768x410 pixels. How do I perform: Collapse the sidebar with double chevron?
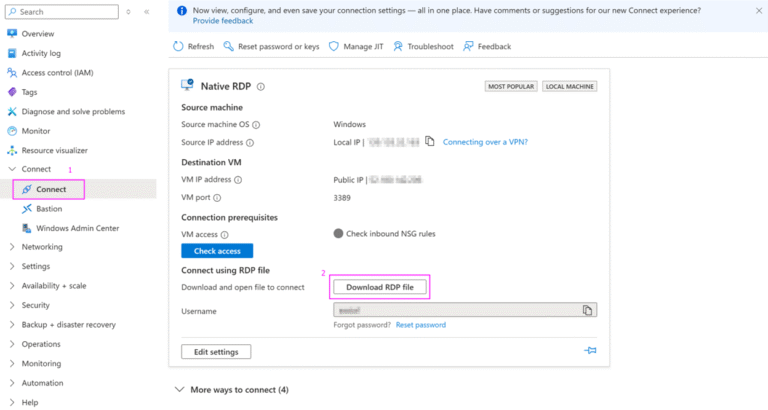[x=146, y=12]
